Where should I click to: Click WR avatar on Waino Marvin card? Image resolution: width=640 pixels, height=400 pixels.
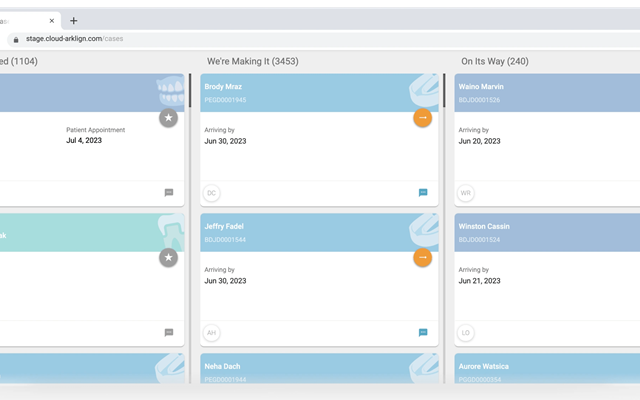tap(466, 193)
